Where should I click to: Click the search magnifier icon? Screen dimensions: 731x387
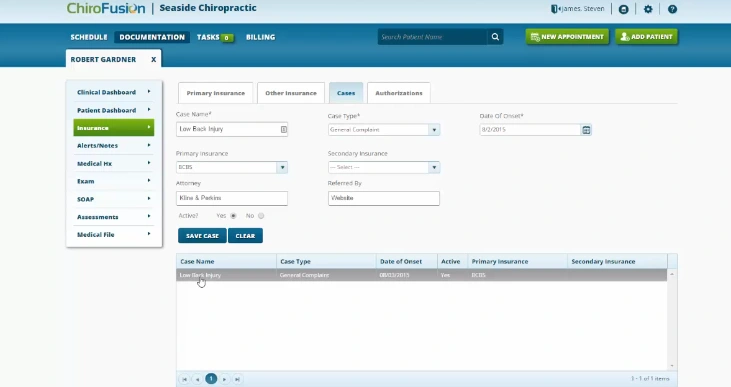click(x=495, y=37)
